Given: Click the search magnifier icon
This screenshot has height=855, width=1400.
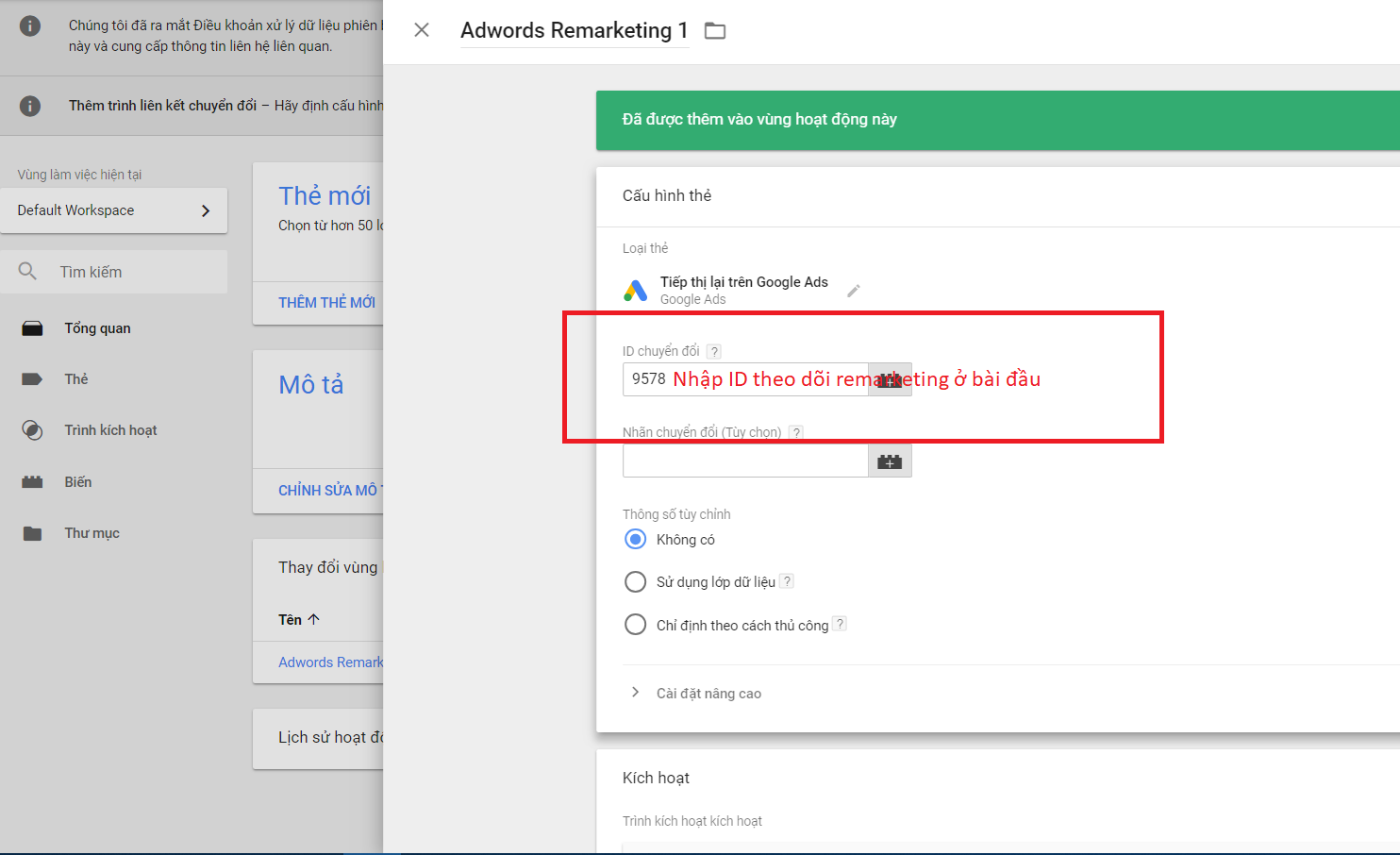Looking at the screenshot, I should [28, 272].
